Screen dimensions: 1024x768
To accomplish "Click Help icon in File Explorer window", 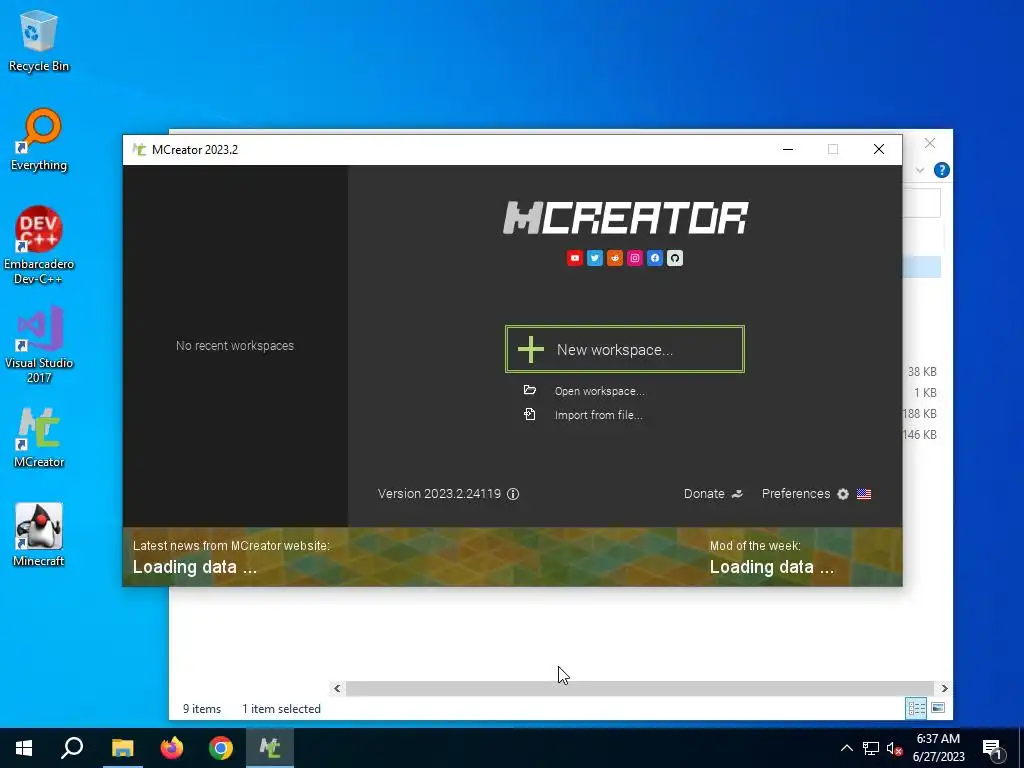I will point(941,170).
